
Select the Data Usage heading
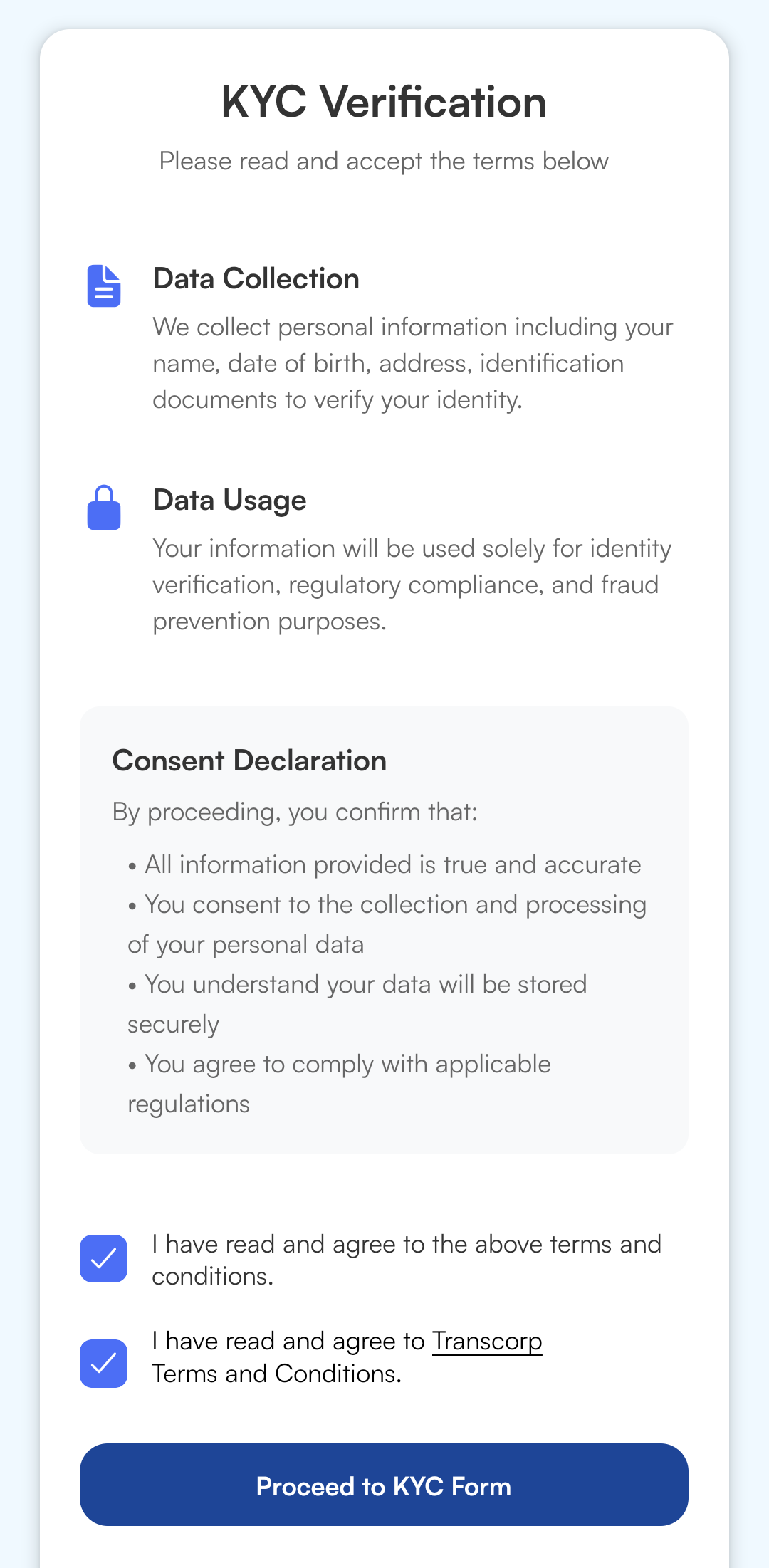tap(230, 501)
